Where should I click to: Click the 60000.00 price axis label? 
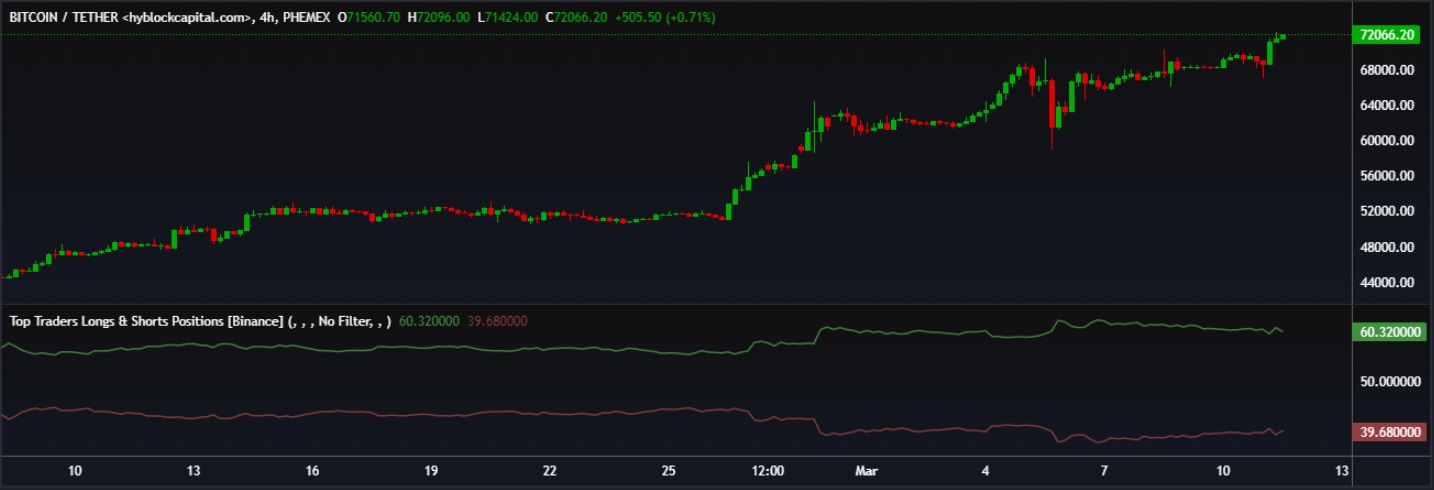1386,141
